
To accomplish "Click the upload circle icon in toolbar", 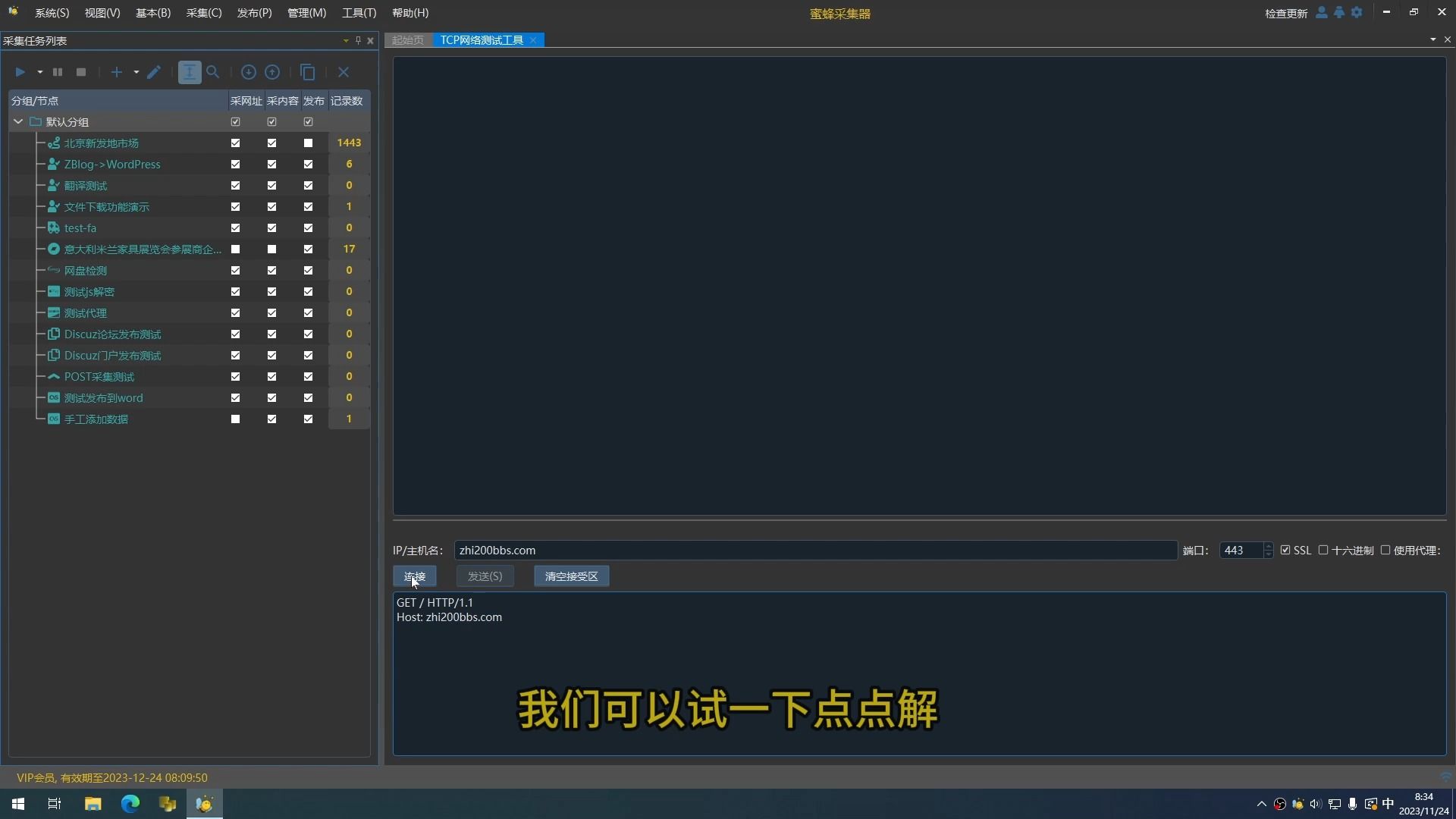I will point(272,72).
